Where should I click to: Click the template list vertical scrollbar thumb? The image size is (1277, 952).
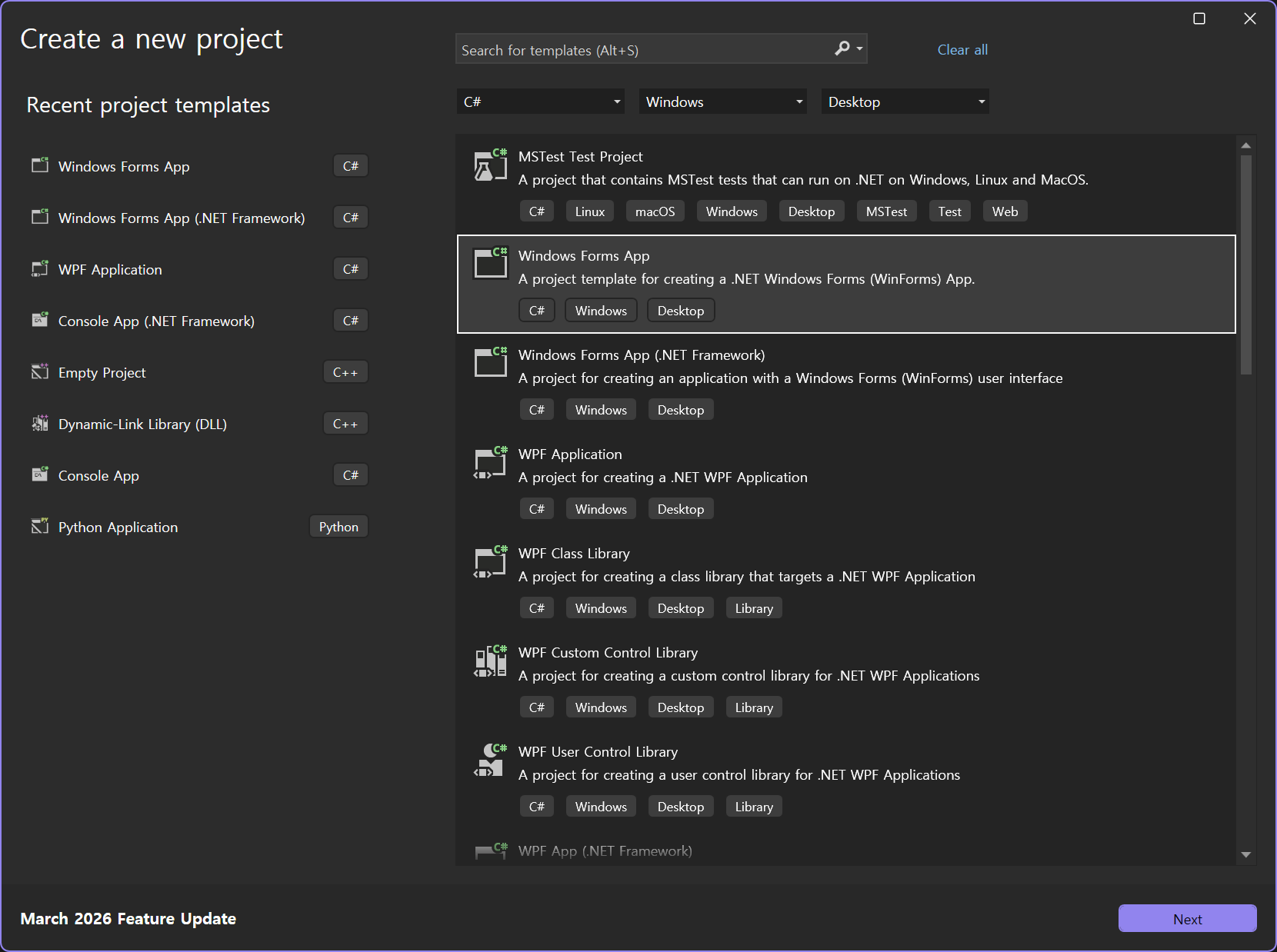(x=1246, y=265)
